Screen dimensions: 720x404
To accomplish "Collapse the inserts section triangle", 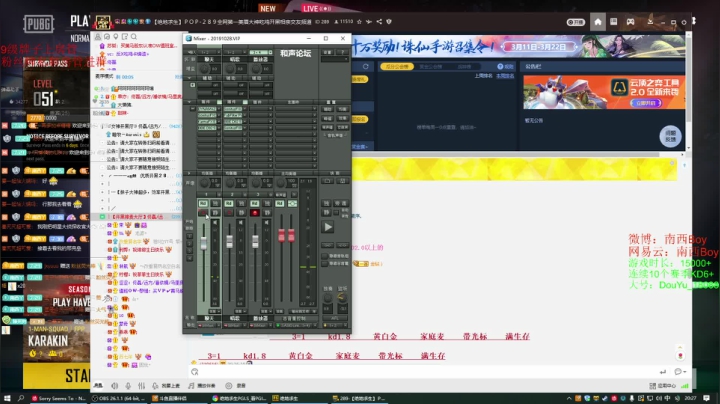I will point(189,102).
